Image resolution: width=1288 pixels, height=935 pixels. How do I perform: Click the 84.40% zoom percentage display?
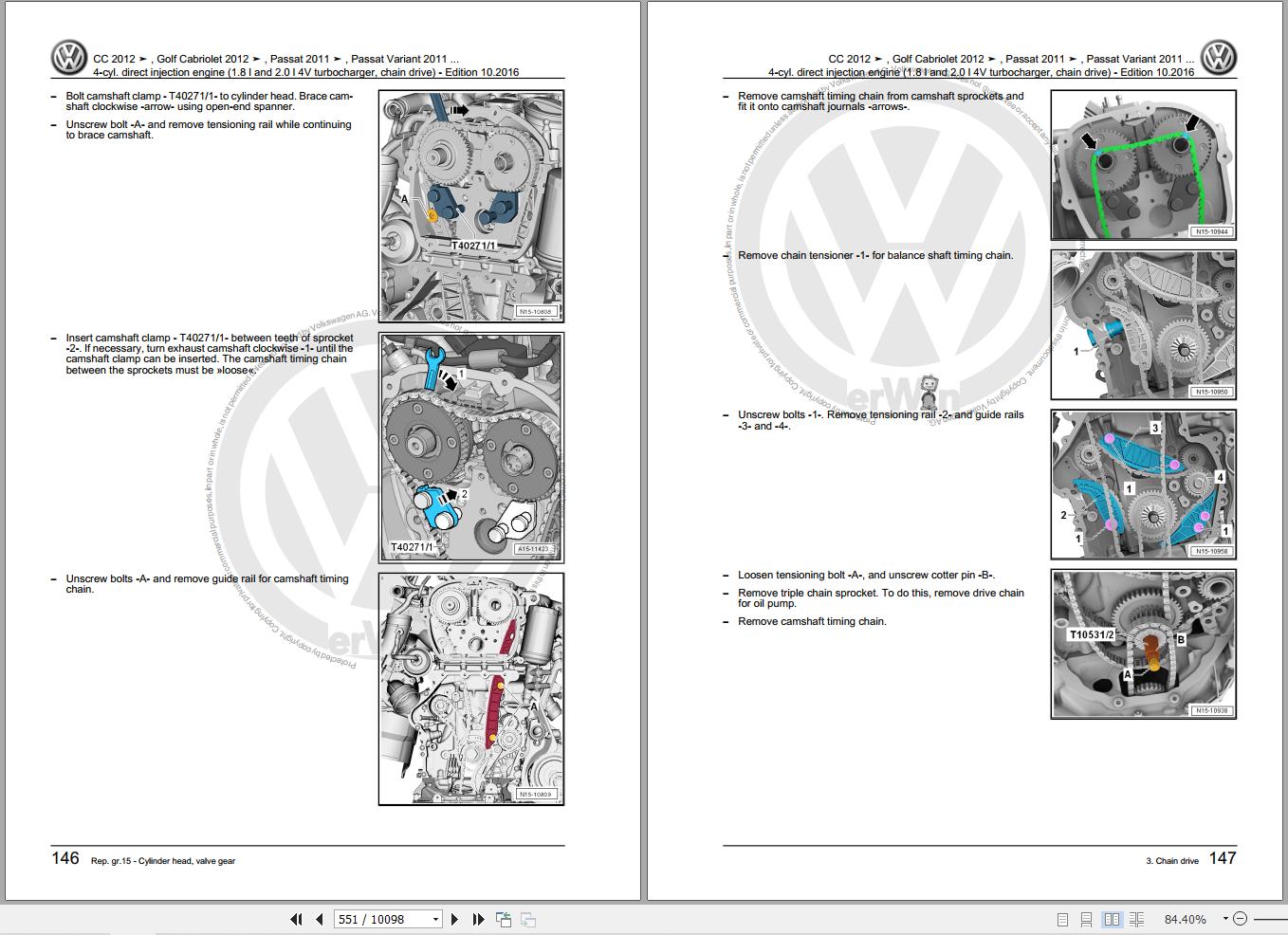point(1186,919)
